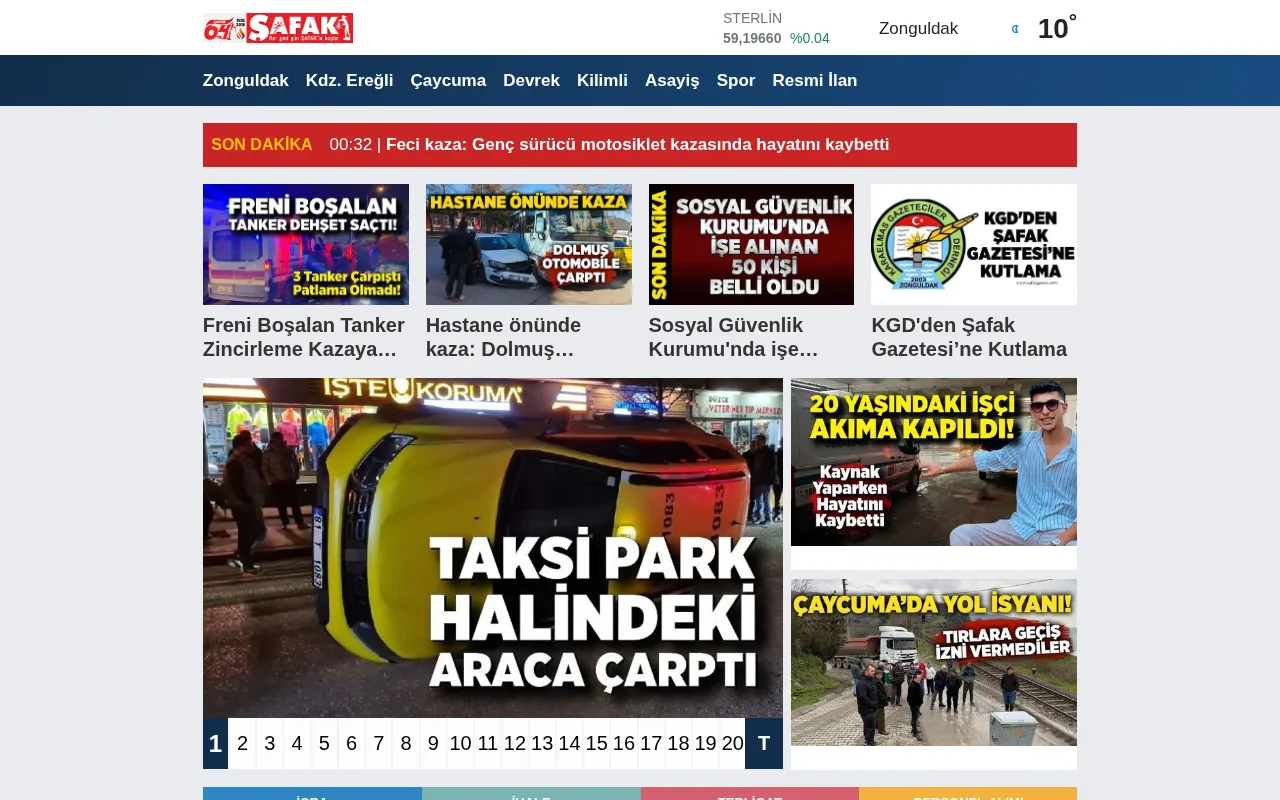Screen dimensions: 1280x800
Task: Switch to the Asayiş tab
Action: [671, 80]
